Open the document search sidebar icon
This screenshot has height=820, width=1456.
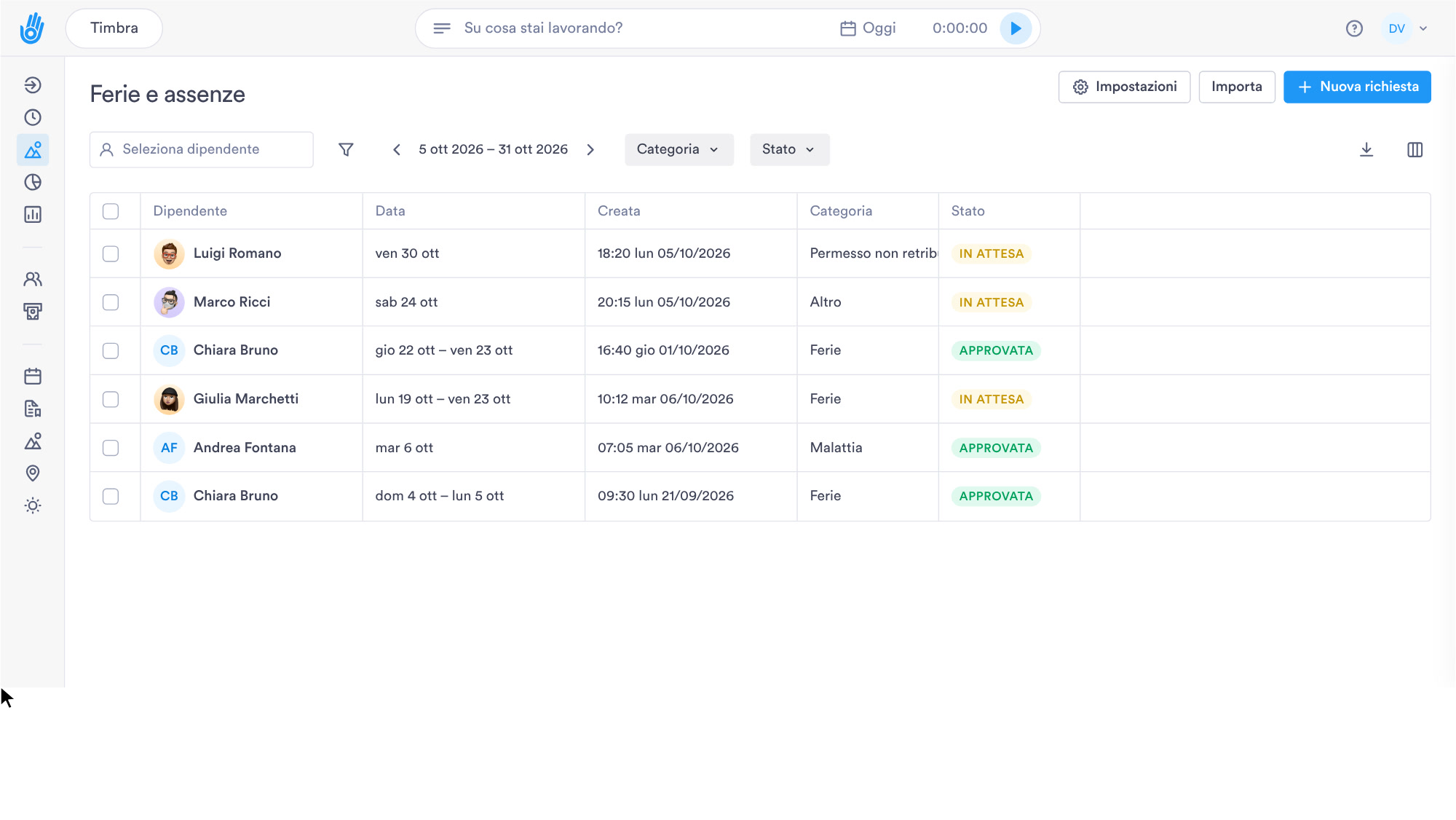33,409
